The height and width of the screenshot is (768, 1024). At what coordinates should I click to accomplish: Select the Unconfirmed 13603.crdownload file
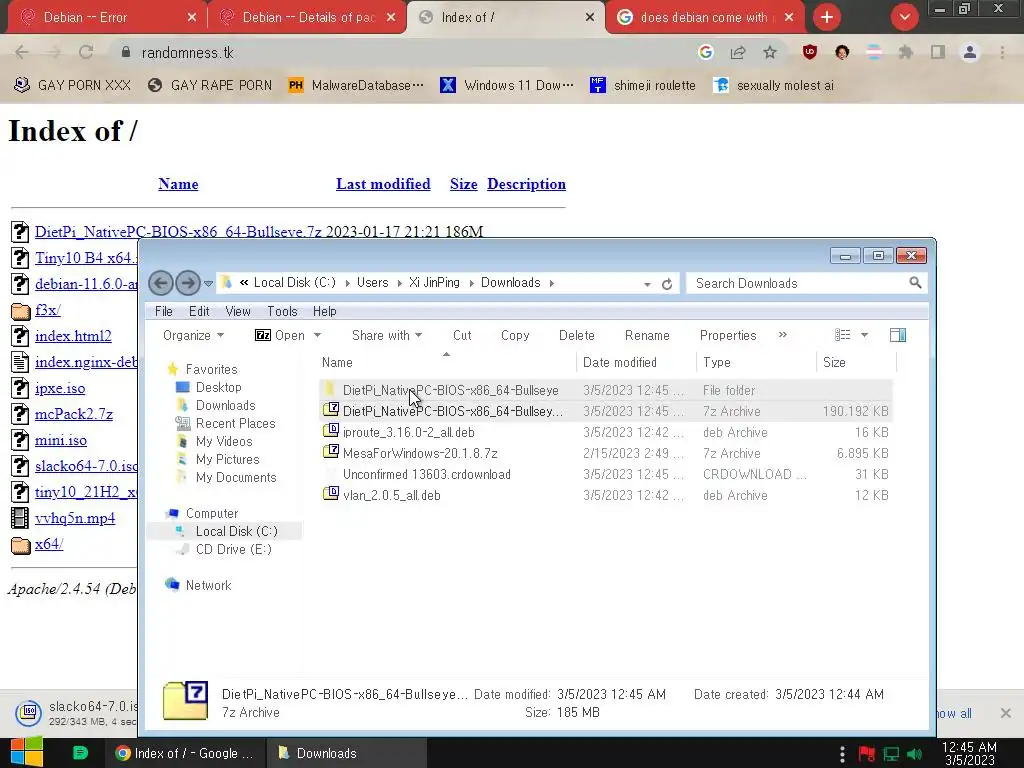point(606,474)
